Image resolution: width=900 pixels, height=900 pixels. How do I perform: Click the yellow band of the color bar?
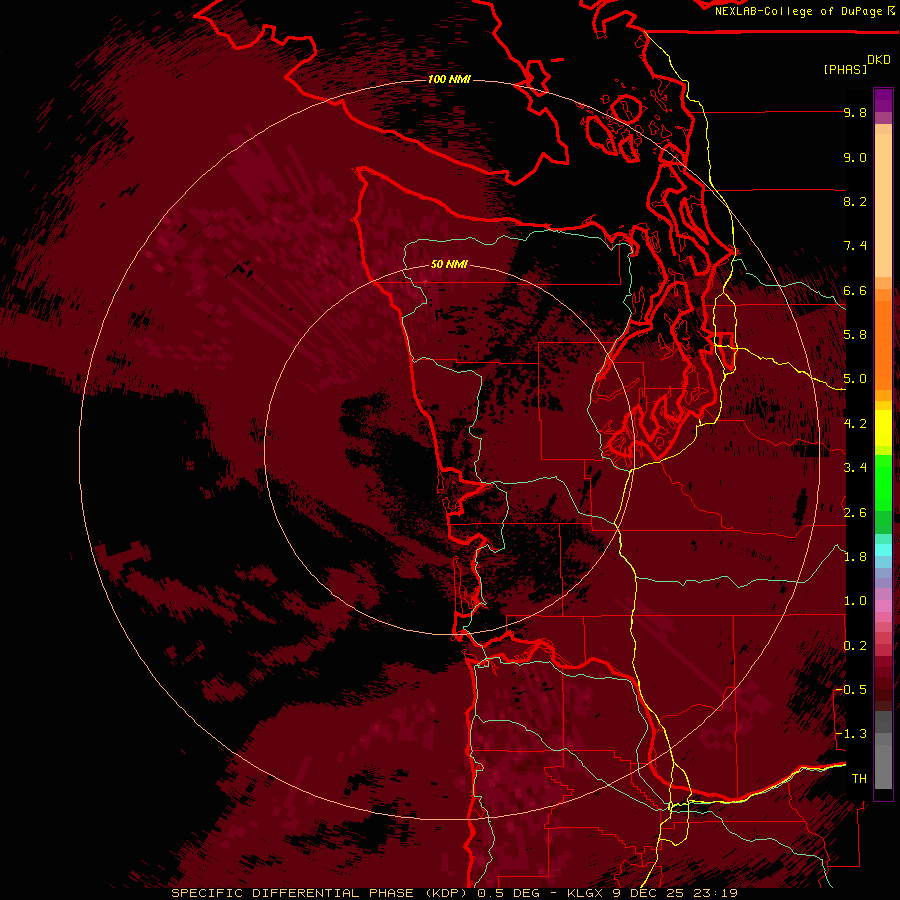pos(883,428)
